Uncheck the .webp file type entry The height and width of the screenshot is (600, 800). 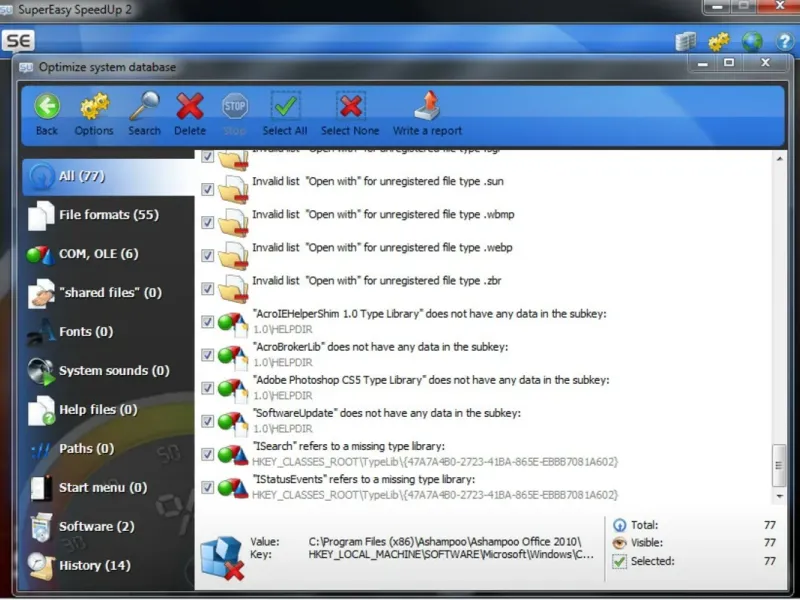click(207, 256)
